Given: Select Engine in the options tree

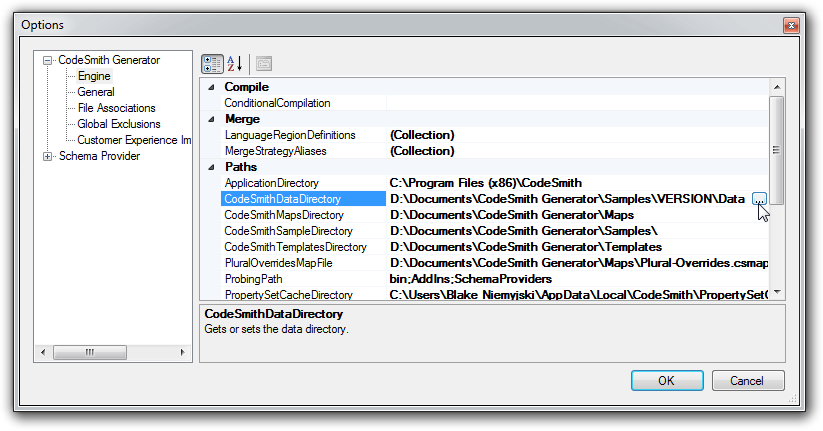Looking at the screenshot, I should pyautogui.click(x=94, y=76).
